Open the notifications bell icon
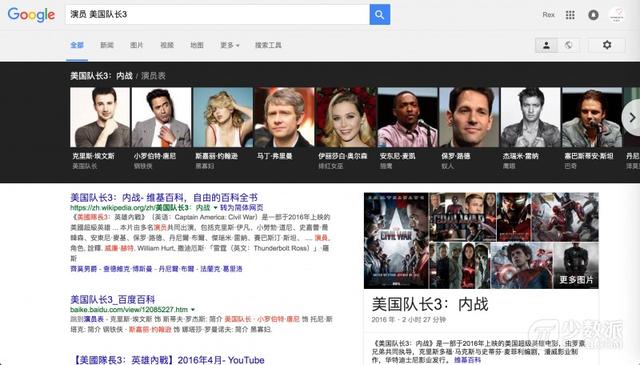Viewport: 640px width, 365px height. [x=593, y=15]
